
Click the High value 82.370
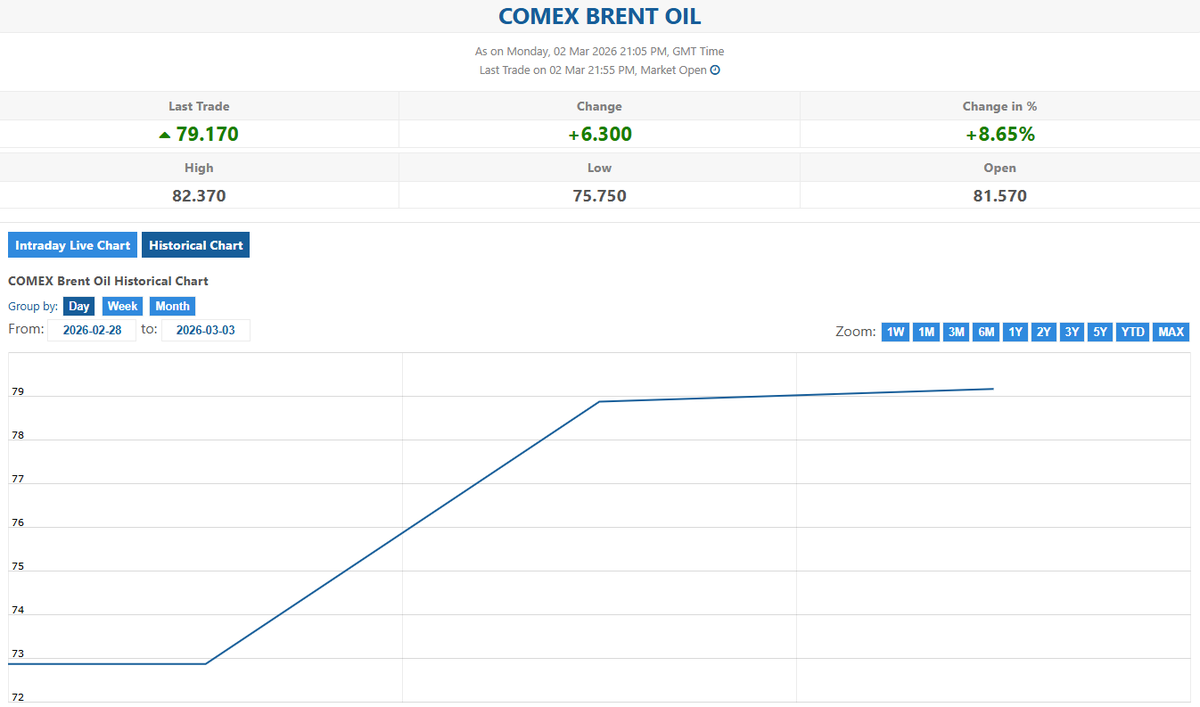199,196
